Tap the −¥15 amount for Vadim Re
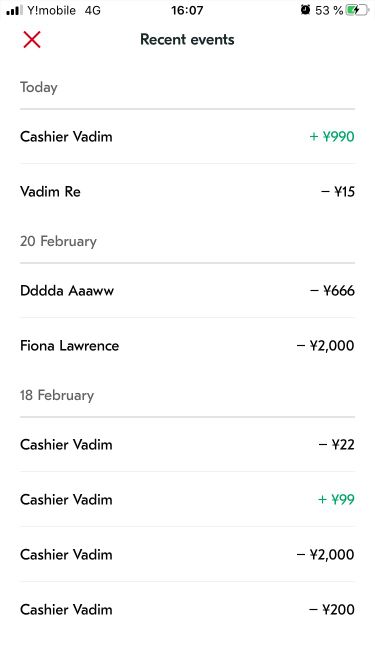The width and height of the screenshot is (375, 667). click(x=338, y=191)
